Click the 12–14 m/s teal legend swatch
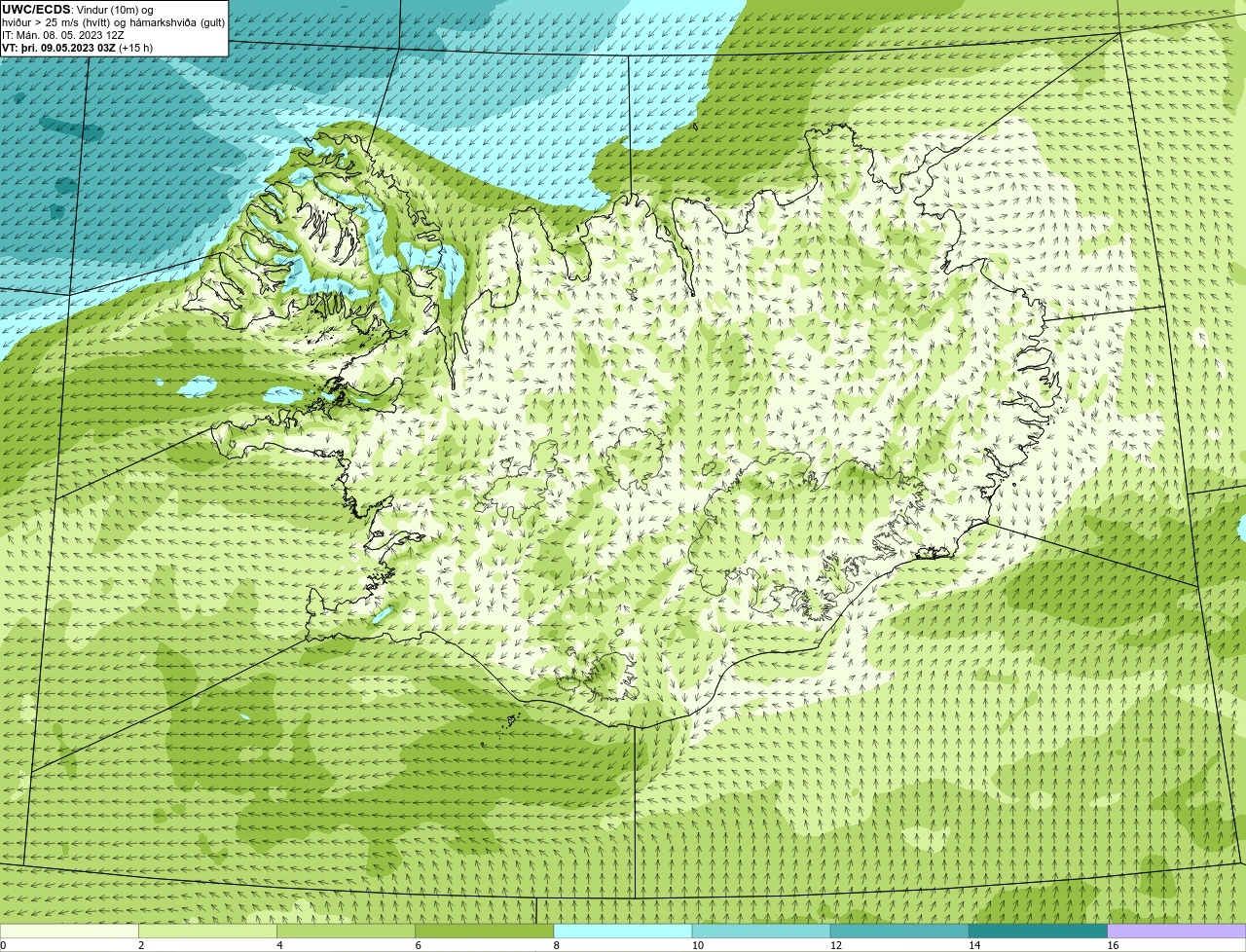This screenshot has height=952, width=1246. 899,932
